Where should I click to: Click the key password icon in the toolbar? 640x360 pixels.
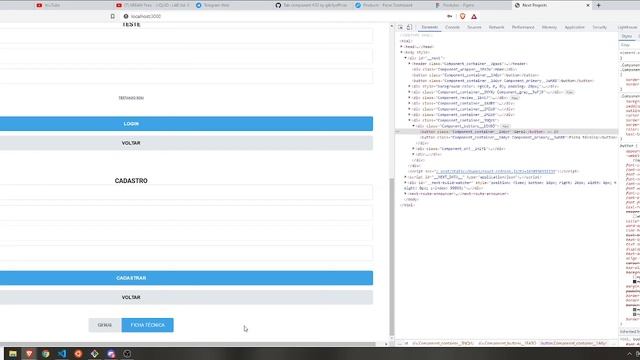pos(449,16)
